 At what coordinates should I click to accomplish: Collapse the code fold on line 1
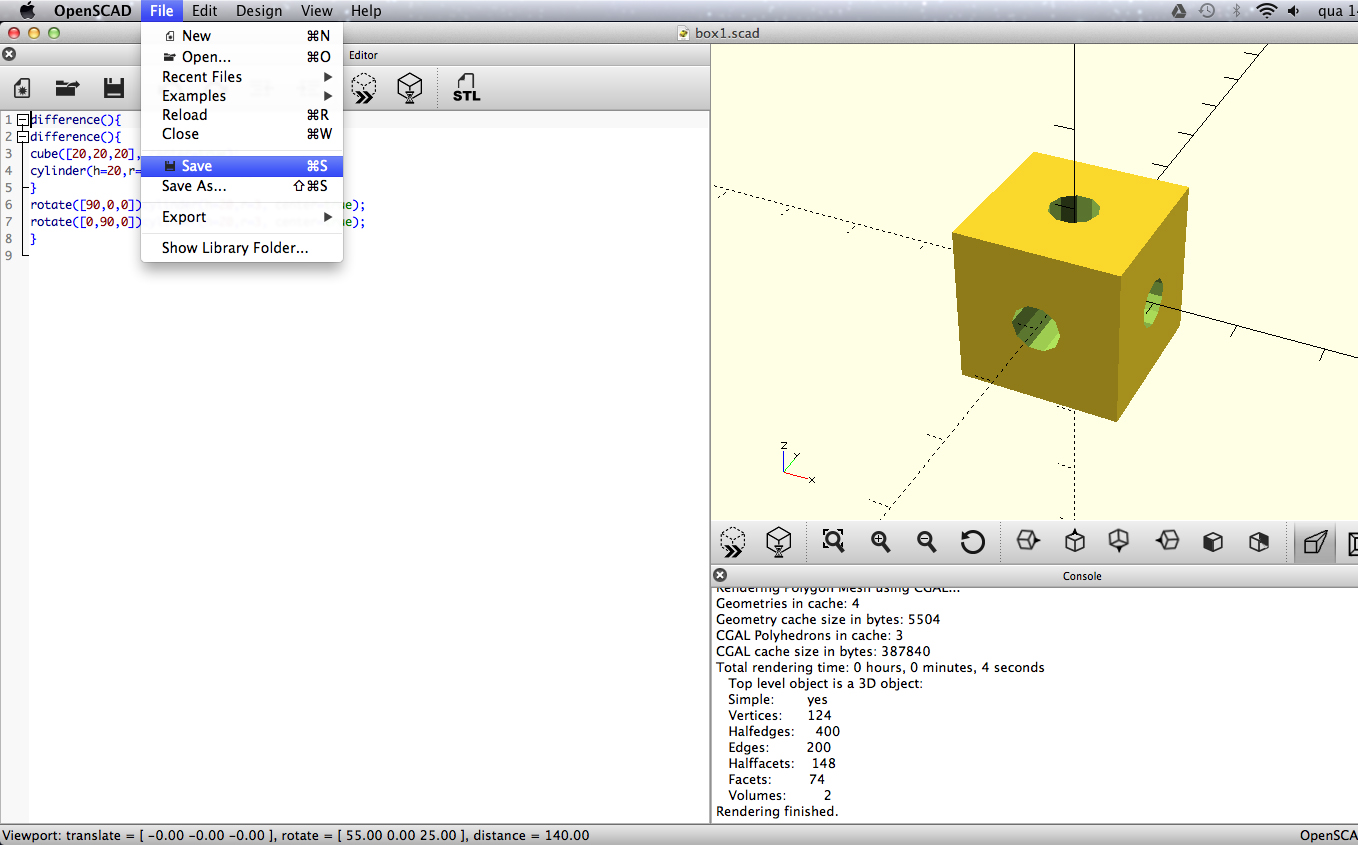pyautogui.click(x=22, y=120)
